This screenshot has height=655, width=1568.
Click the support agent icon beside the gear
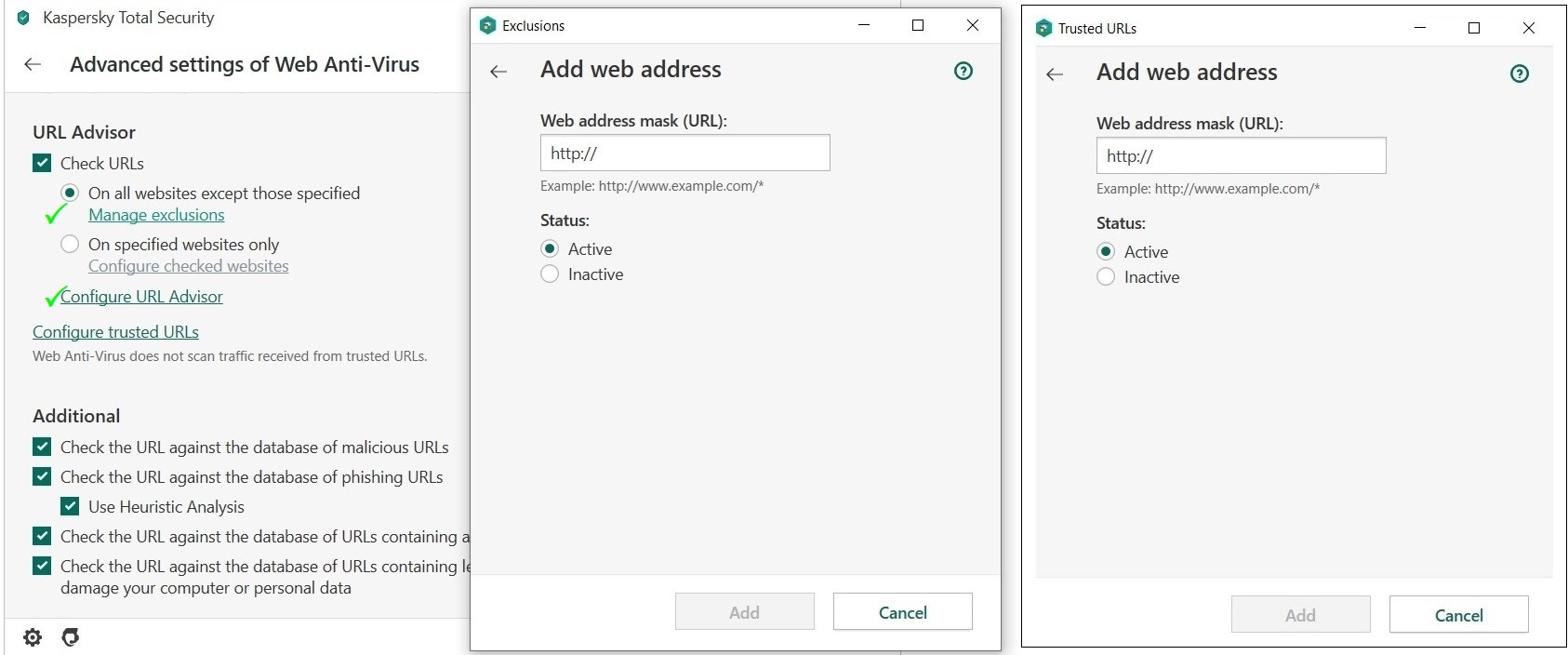[x=70, y=637]
